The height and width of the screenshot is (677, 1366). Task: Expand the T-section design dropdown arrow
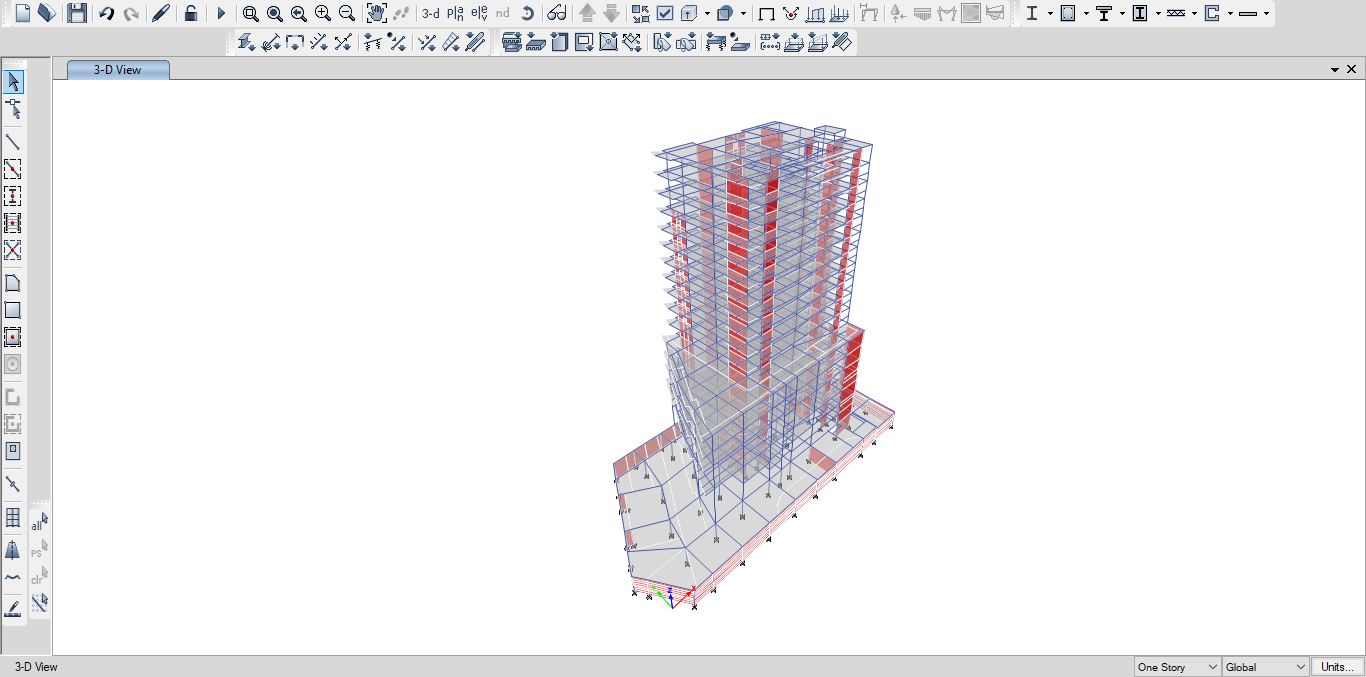1122,14
